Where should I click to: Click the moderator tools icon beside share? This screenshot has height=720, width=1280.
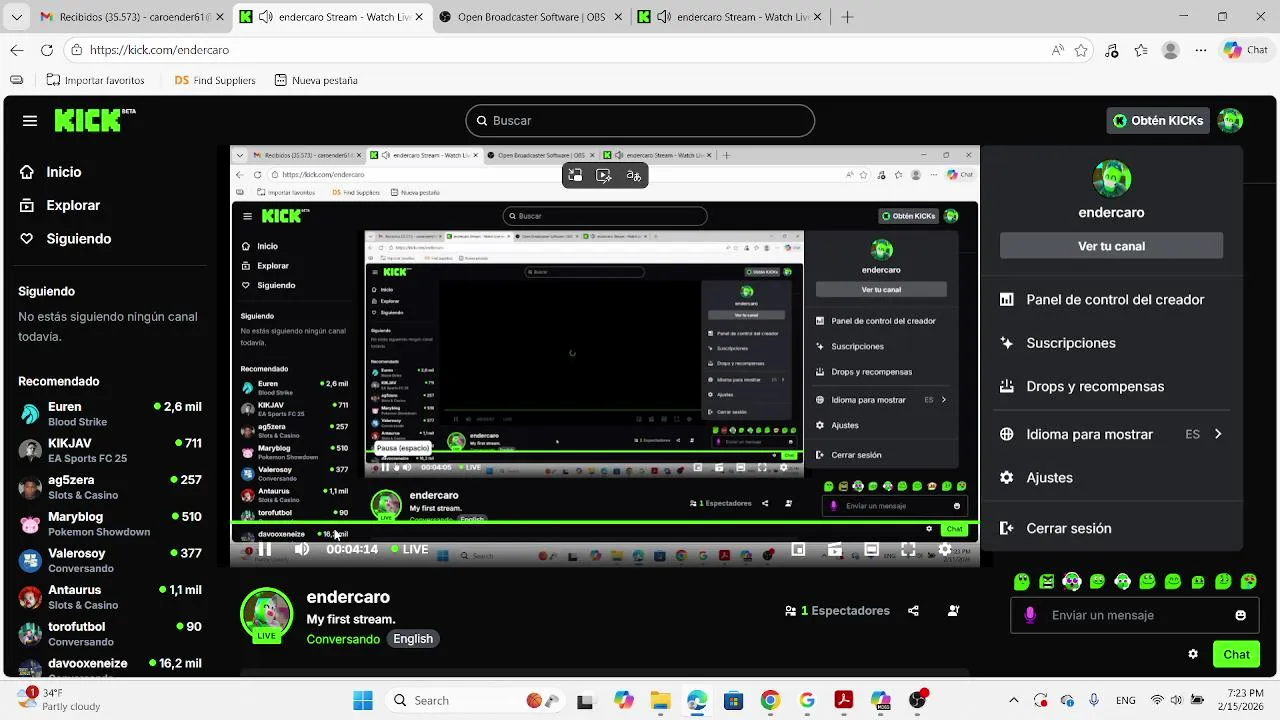953,611
